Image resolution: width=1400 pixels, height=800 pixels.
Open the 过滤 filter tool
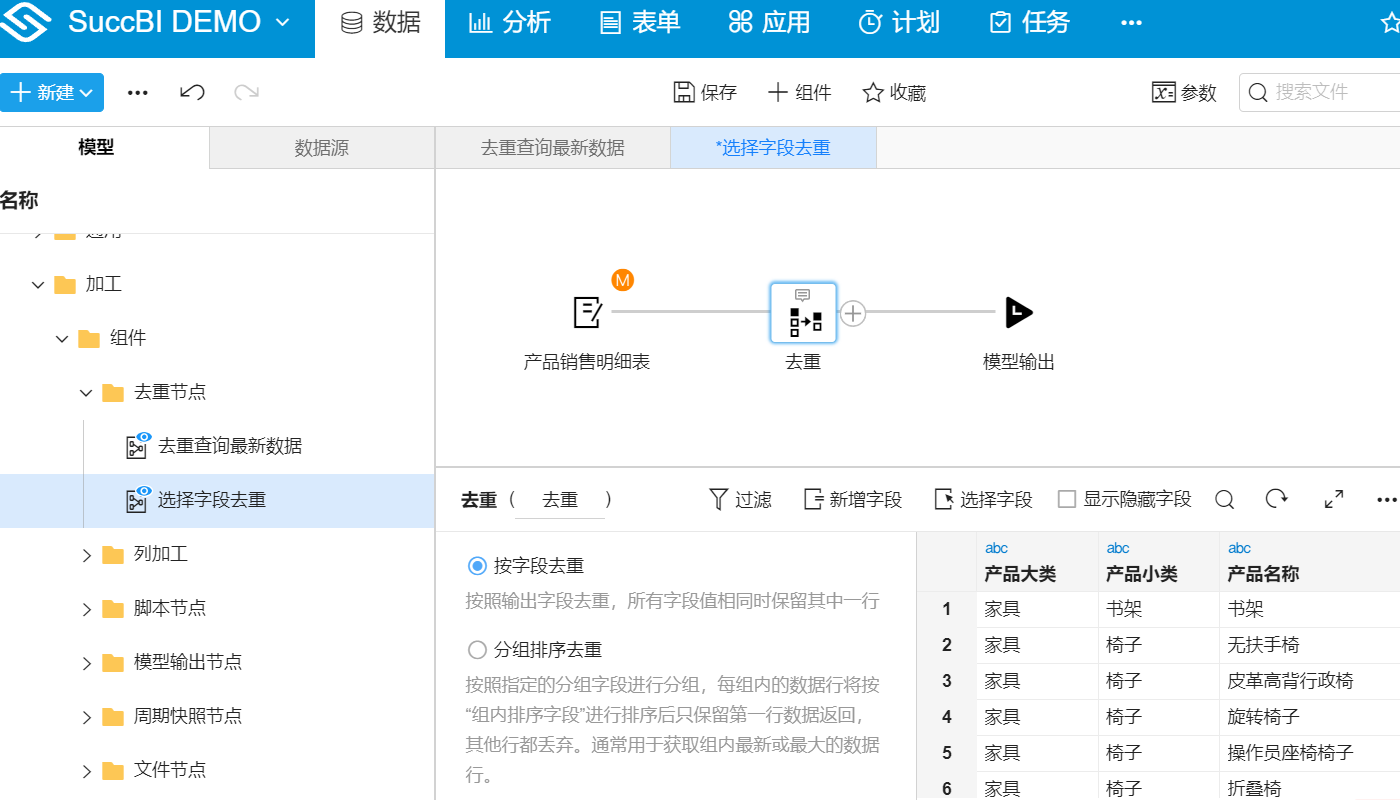click(x=739, y=498)
